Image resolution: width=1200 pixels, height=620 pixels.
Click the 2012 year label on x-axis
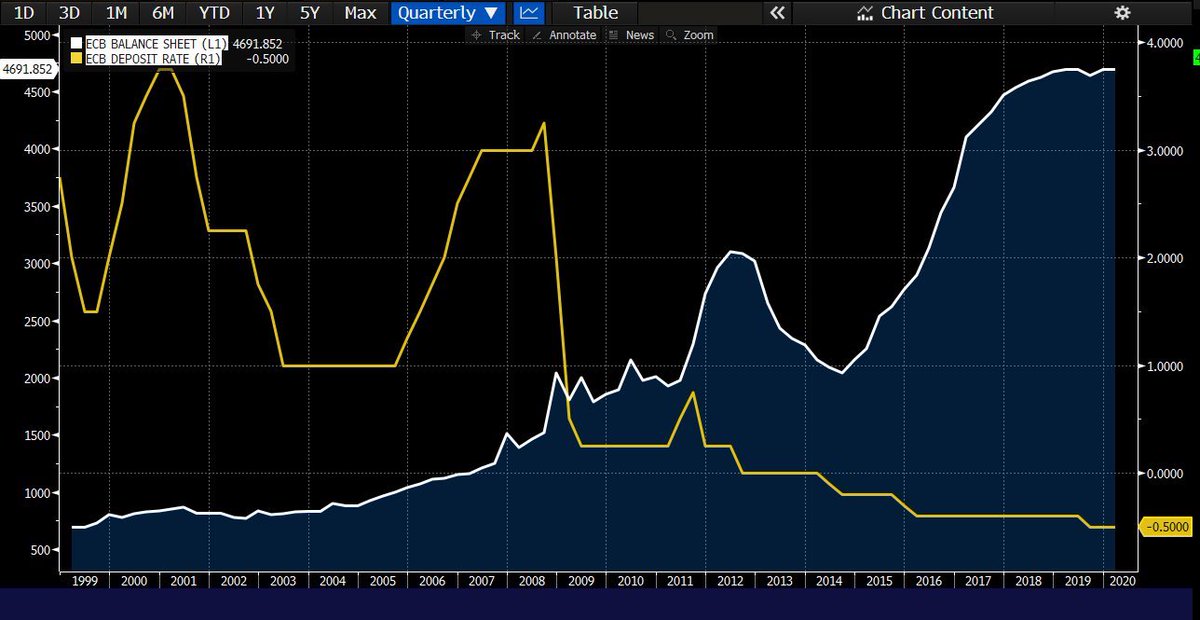729,580
